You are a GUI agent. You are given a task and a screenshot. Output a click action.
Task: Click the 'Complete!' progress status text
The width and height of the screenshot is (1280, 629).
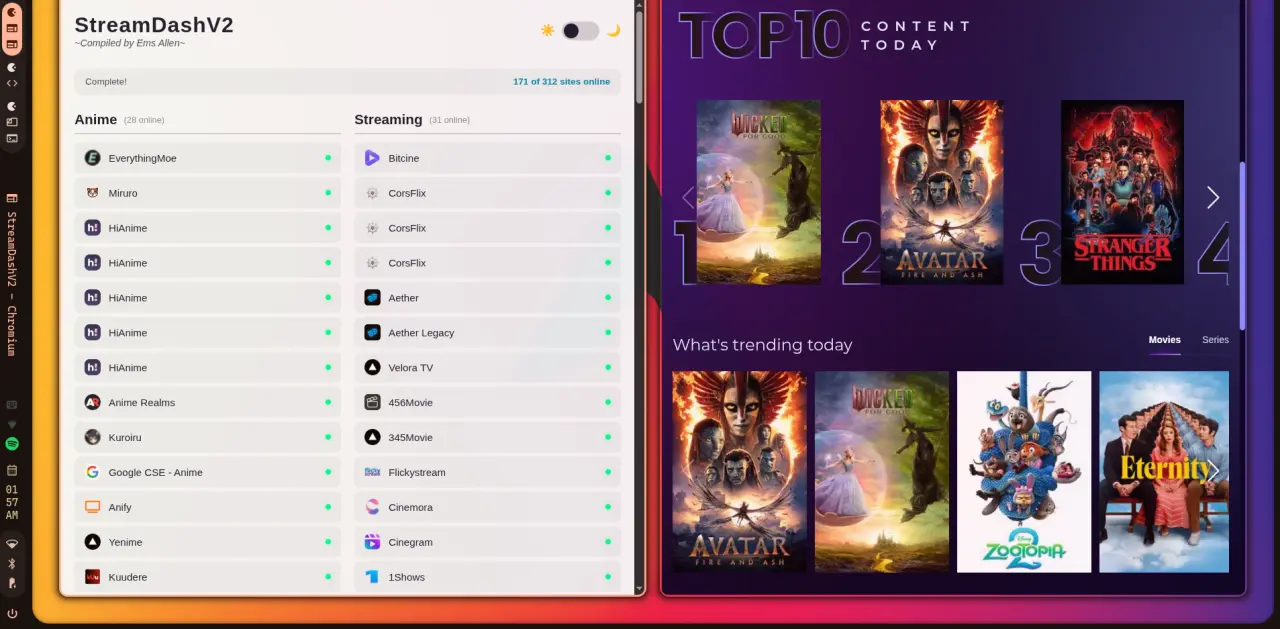106,82
